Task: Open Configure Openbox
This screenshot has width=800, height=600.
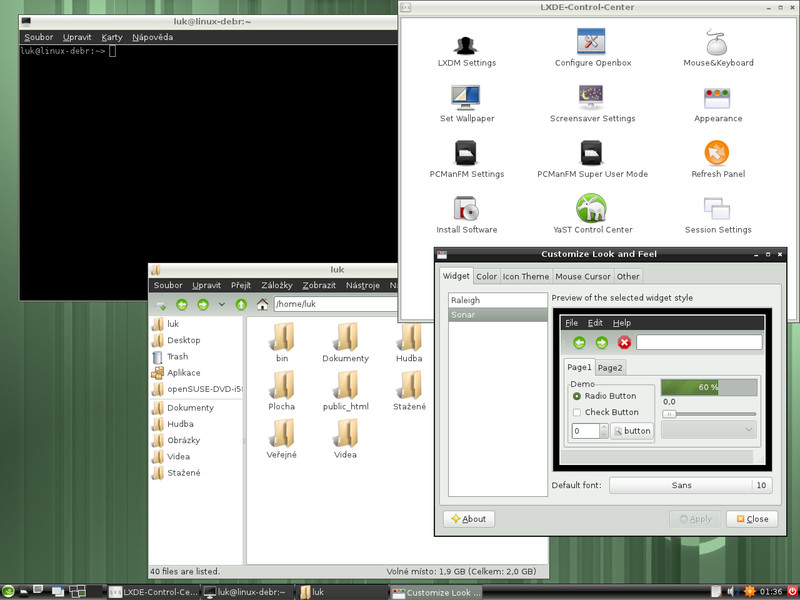Action: point(592,48)
